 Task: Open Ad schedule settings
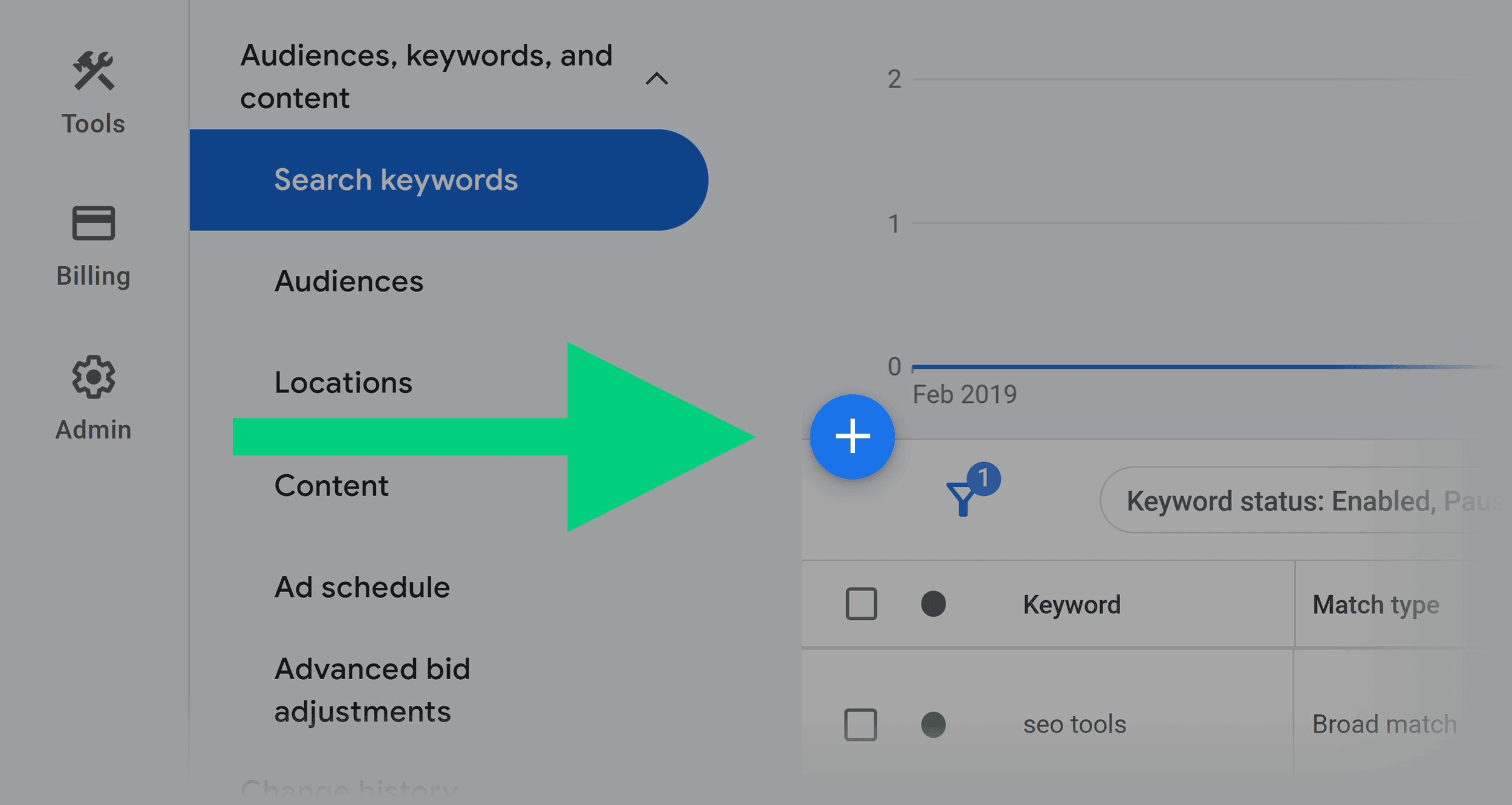(361, 585)
